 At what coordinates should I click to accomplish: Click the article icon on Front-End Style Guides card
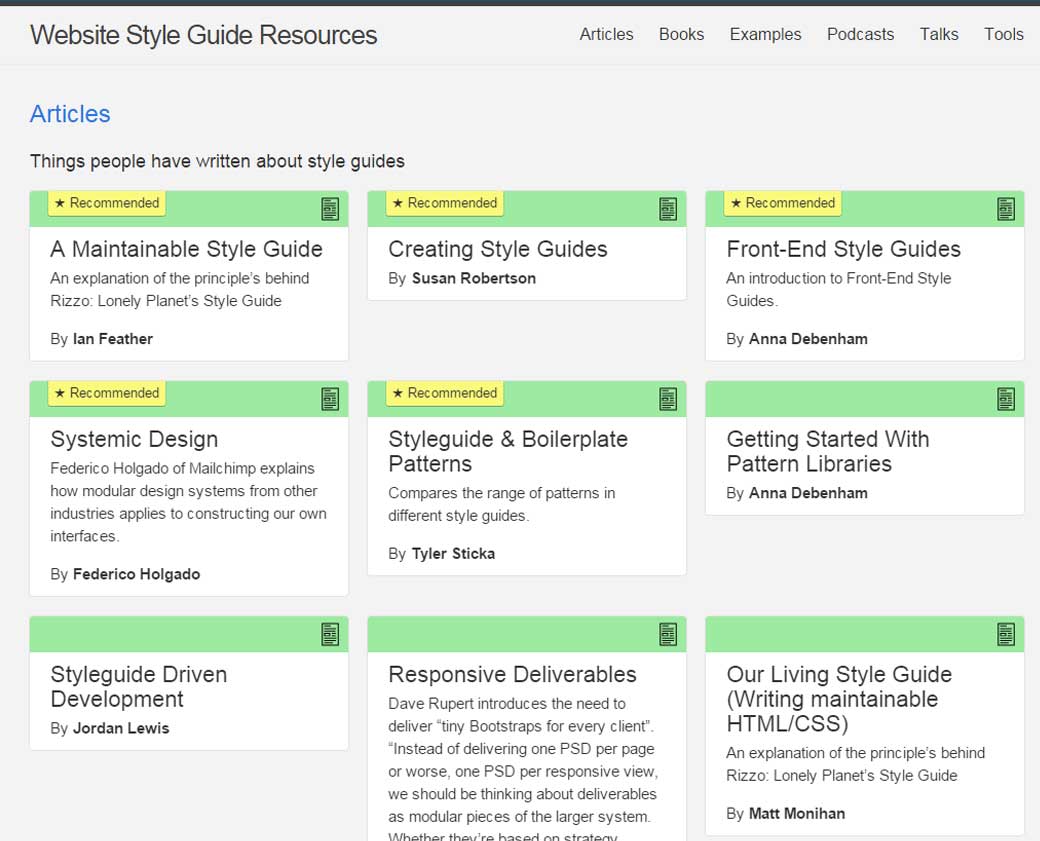1006,208
